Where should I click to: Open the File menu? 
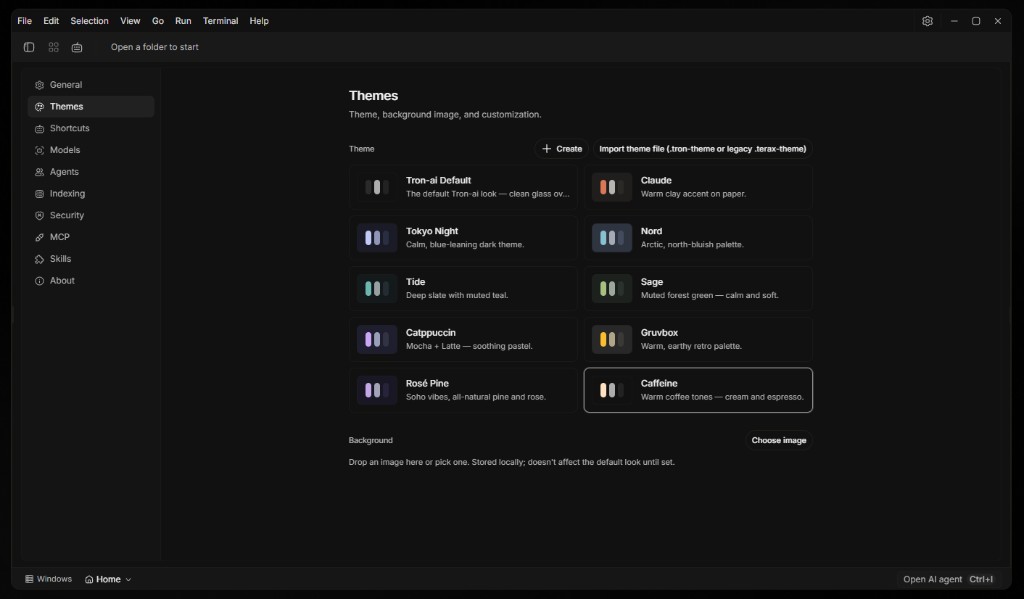[24, 21]
